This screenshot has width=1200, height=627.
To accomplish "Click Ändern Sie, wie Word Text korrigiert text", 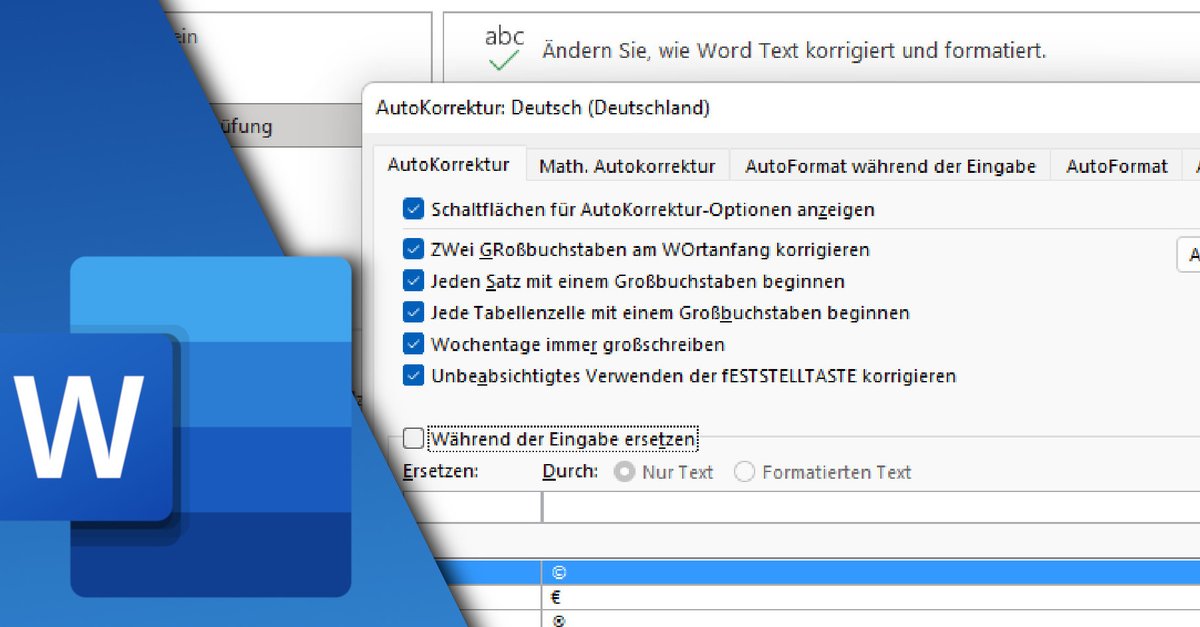I will click(x=794, y=50).
